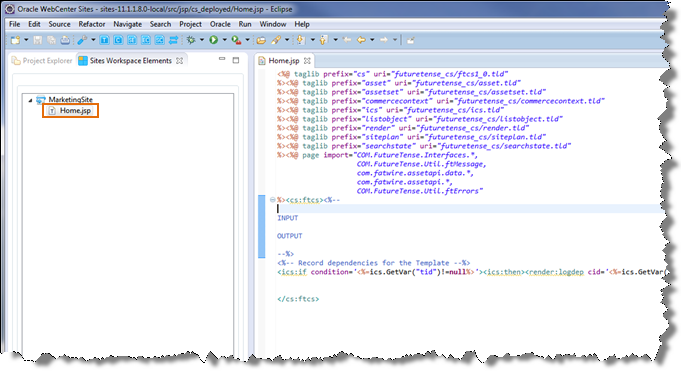Click the Record dependencies comment line
Image resolution: width=681 pixels, height=371 pixels.
[x=374, y=263]
